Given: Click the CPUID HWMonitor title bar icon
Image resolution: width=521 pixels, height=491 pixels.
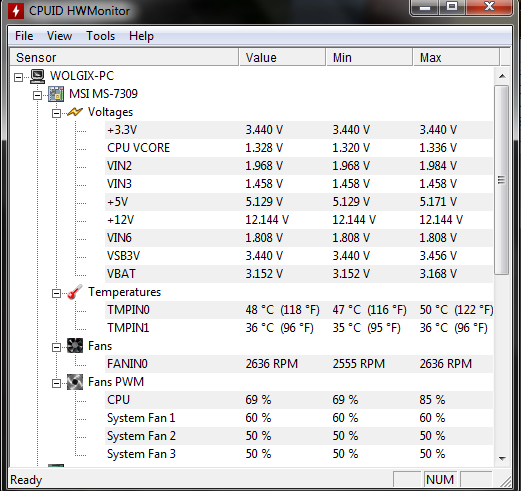Looking at the screenshot, I should [x=16, y=11].
